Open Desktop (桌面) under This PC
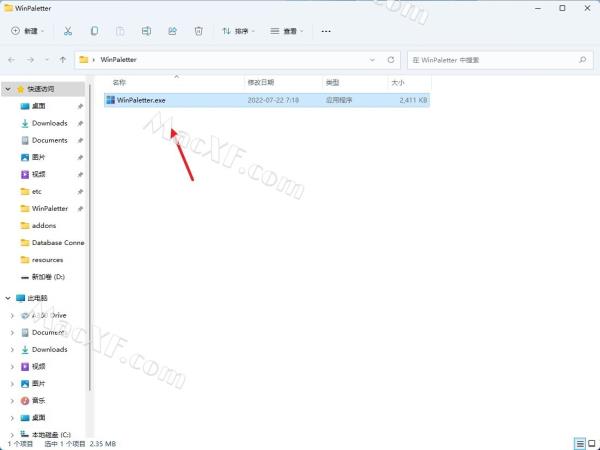The width and height of the screenshot is (600, 450). (38, 417)
